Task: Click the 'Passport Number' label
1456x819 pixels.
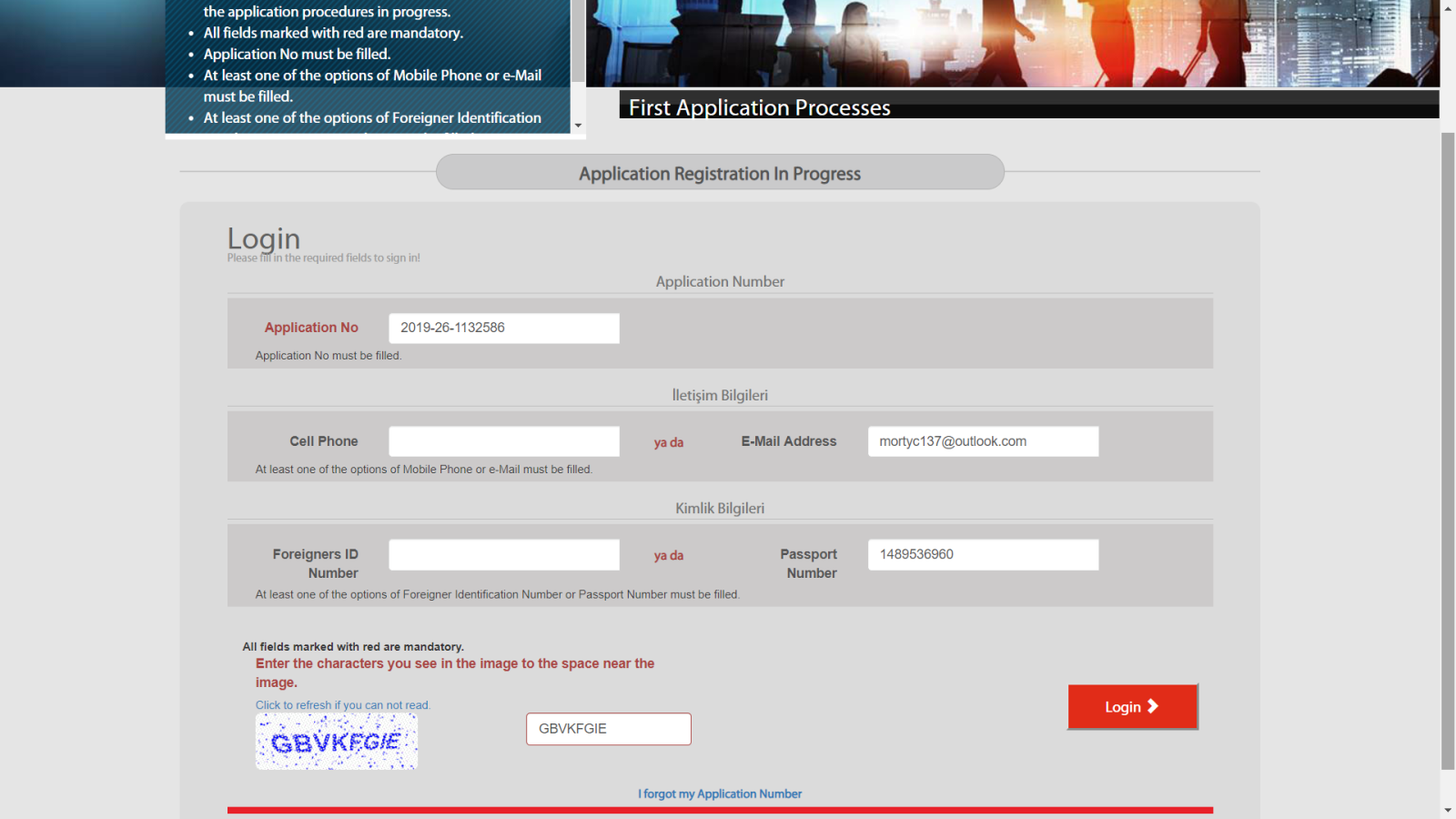Action: (x=809, y=563)
